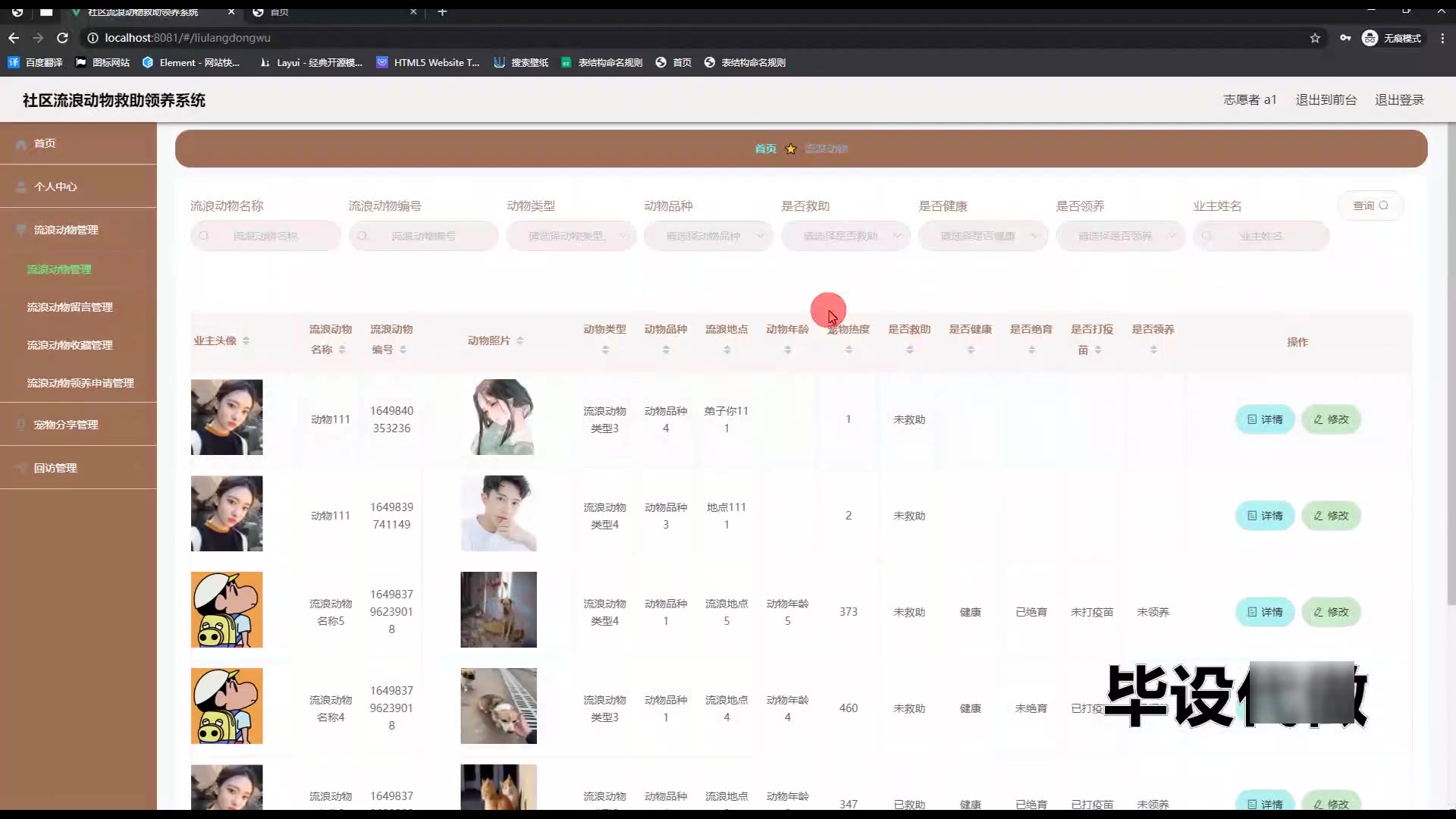This screenshot has height=819, width=1456.
Task: Click the browser back arrow
Action: click(x=14, y=38)
